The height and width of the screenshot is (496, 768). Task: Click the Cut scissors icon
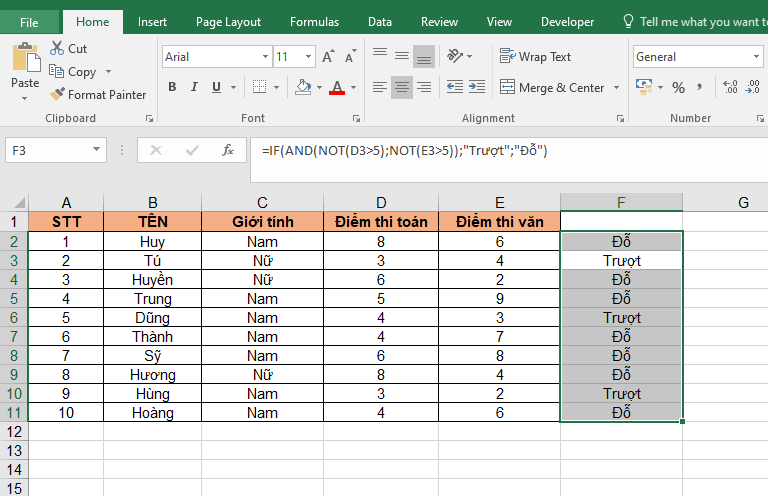56,48
